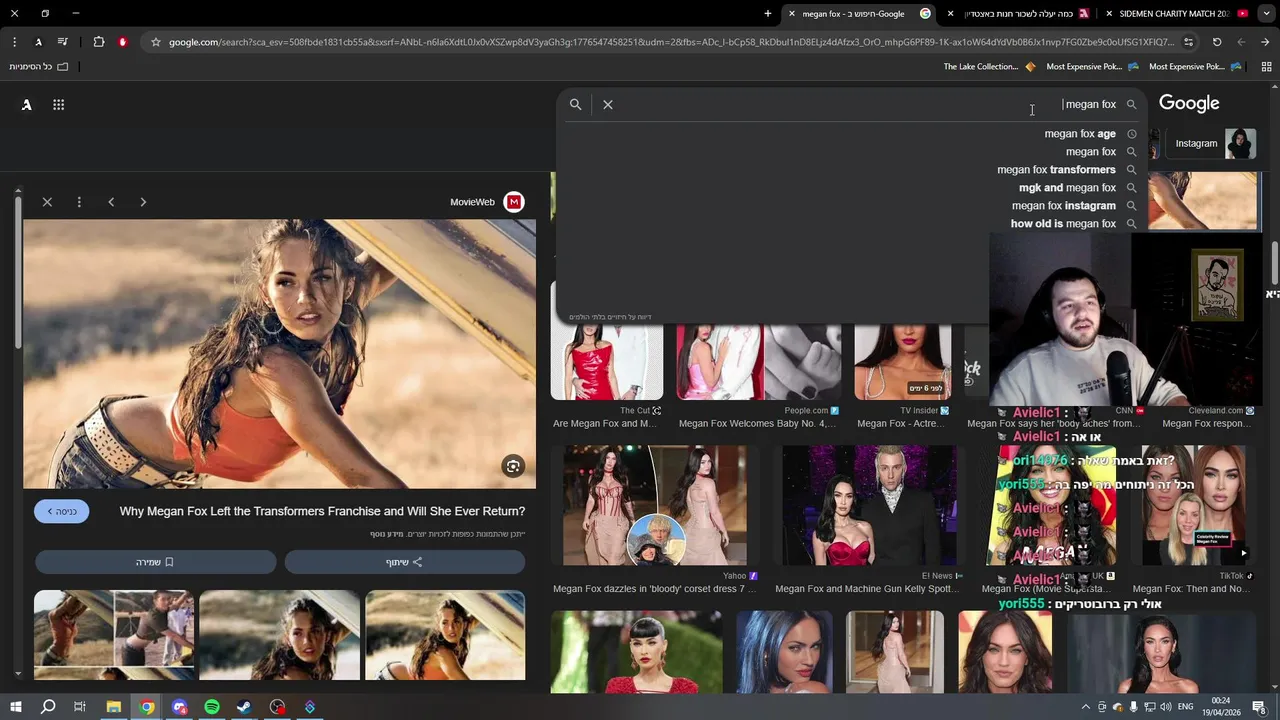The width and height of the screenshot is (1280, 720).
Task: Search this image with Google Lens
Action: click(513, 466)
